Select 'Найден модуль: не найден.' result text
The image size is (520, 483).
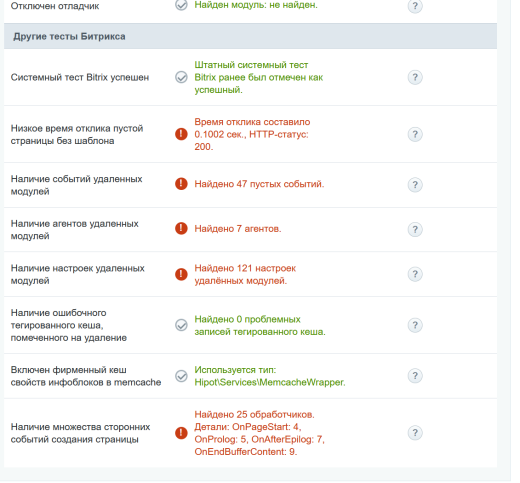256,5
